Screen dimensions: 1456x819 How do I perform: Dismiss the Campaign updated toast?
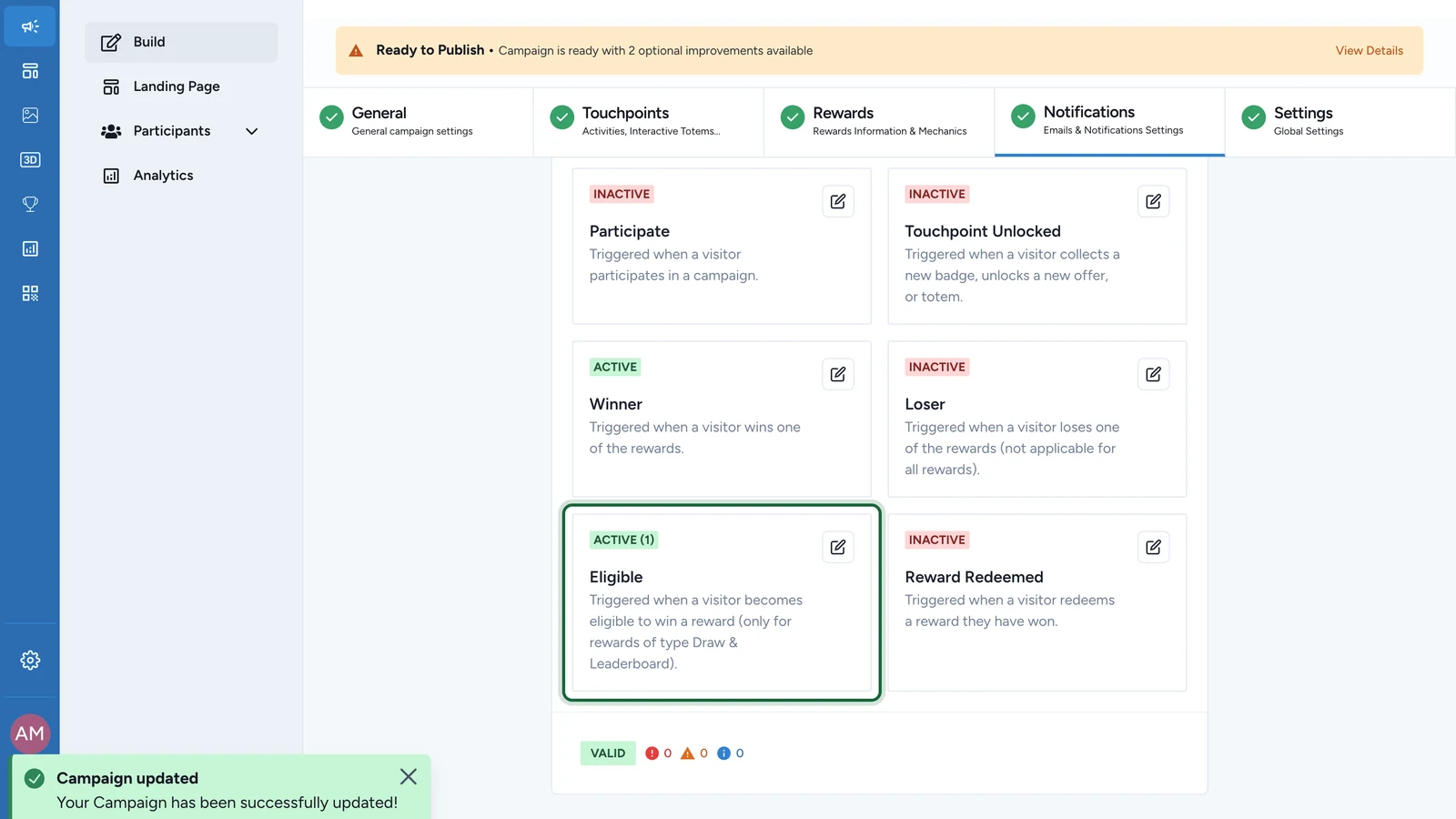(x=409, y=776)
